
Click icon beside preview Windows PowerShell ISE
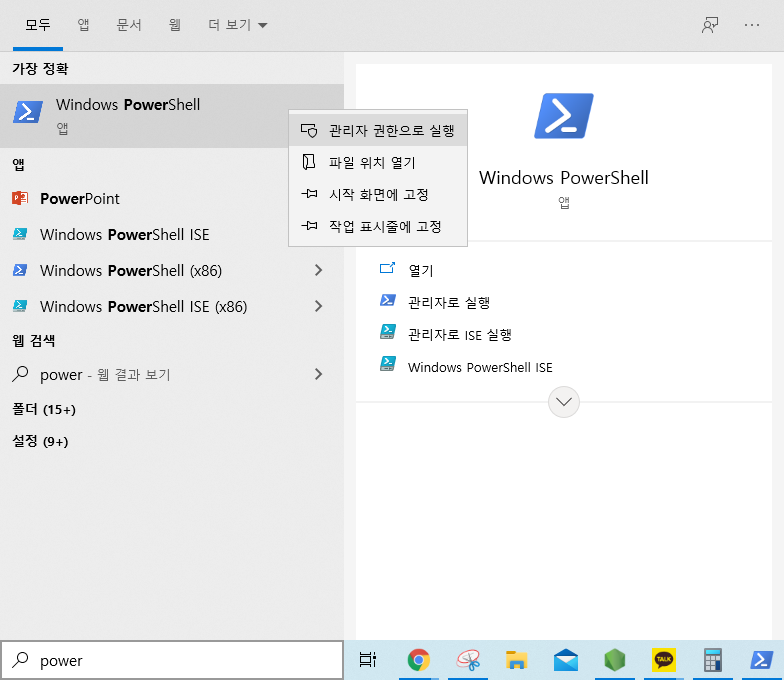388,364
